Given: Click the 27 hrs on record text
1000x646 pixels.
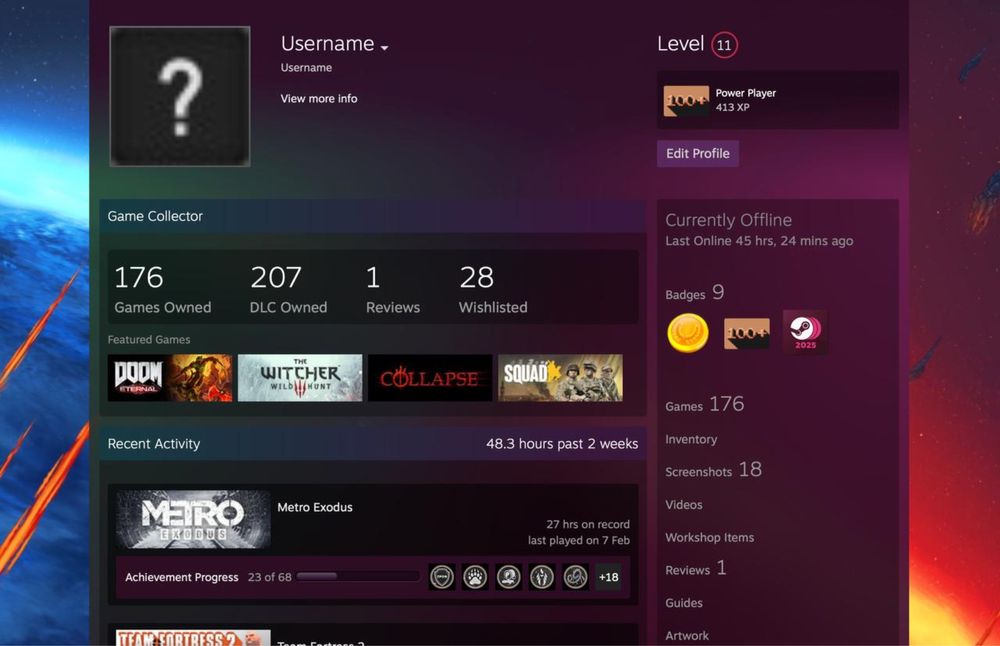Looking at the screenshot, I should click(x=587, y=524).
